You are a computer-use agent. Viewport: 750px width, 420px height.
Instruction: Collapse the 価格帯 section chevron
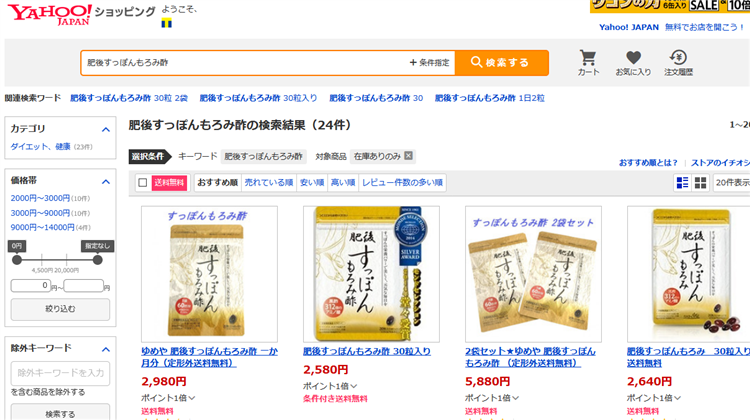click(x=106, y=181)
